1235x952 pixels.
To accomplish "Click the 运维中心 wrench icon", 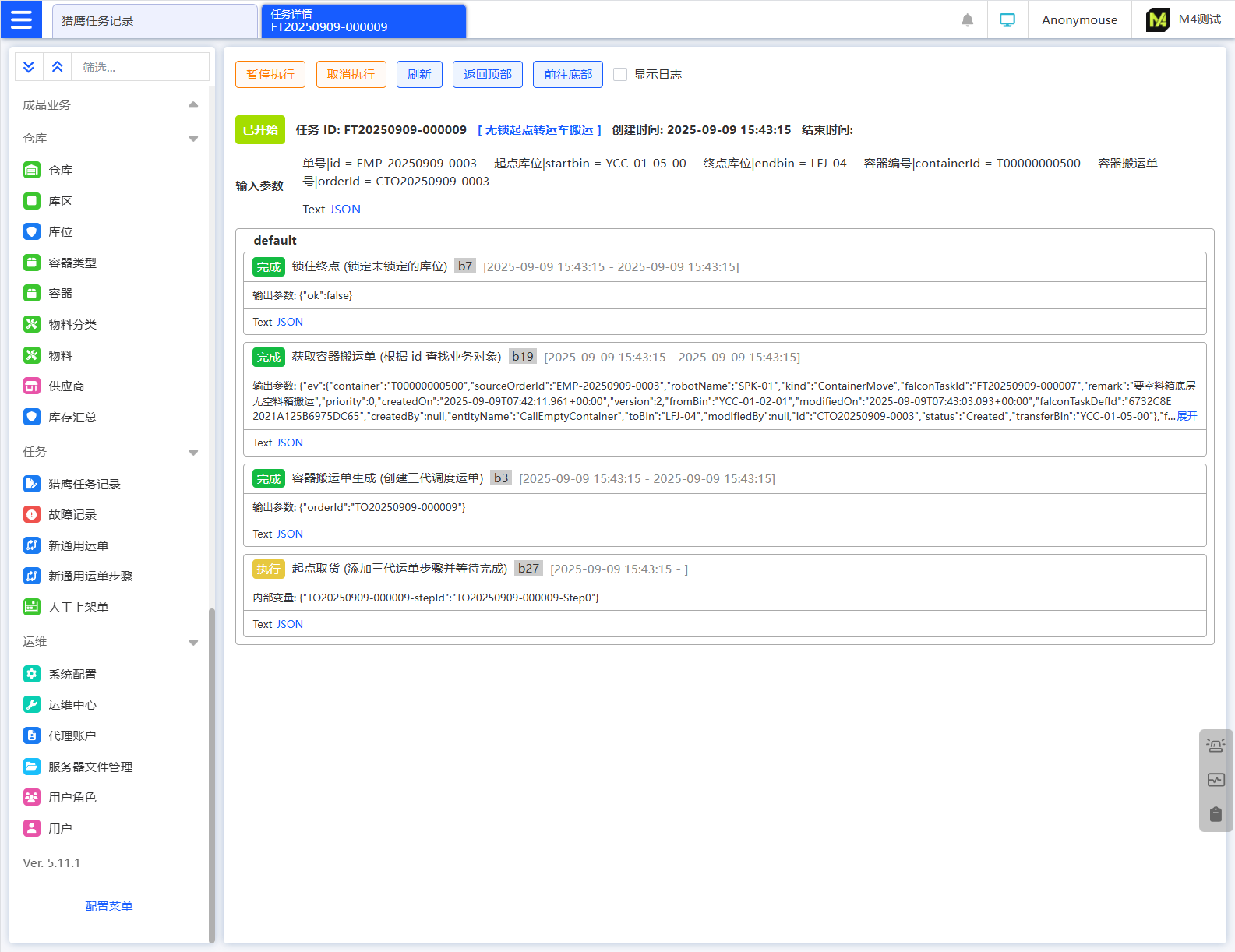I will [x=32, y=705].
